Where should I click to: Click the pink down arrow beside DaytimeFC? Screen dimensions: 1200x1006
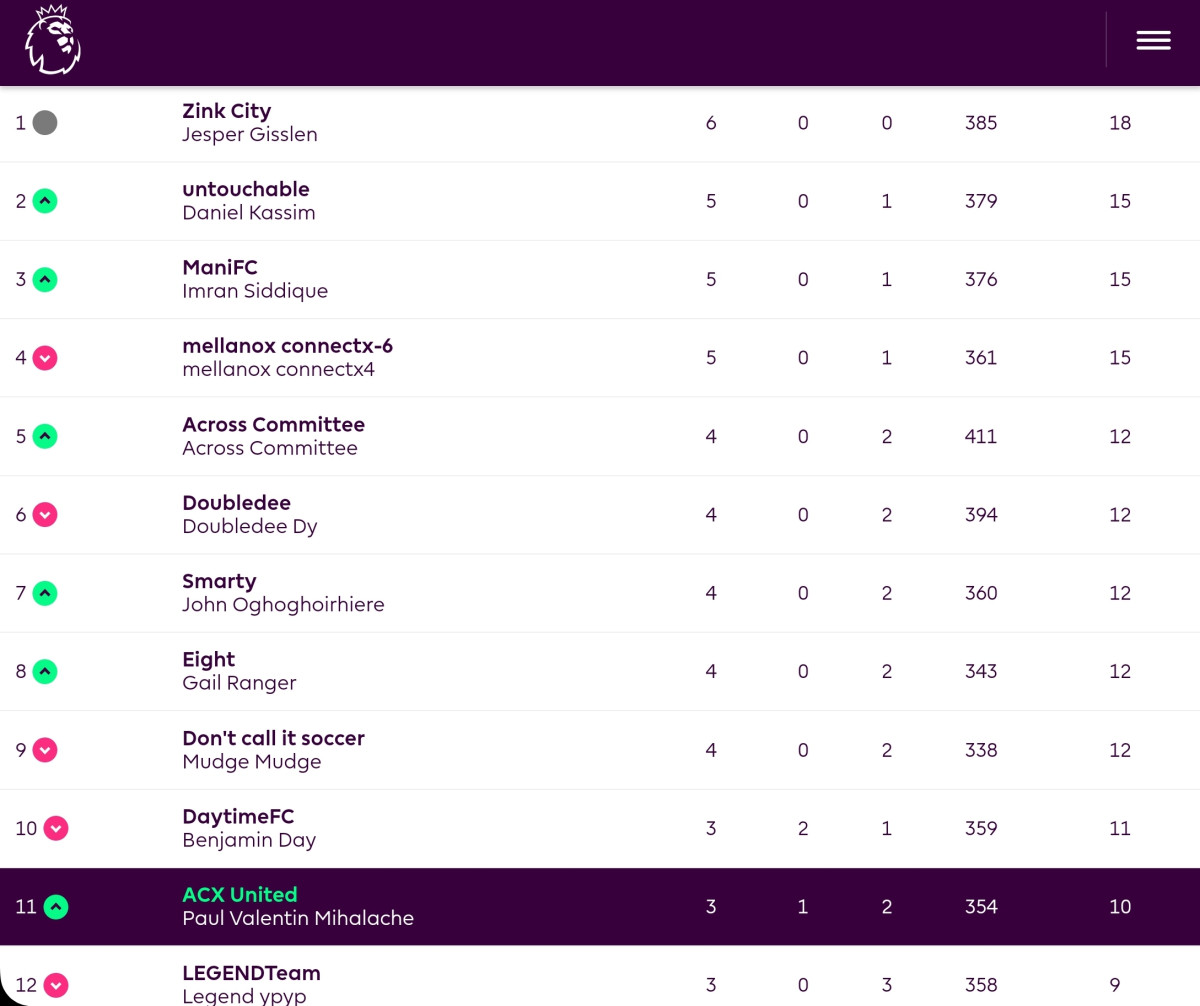coord(56,828)
